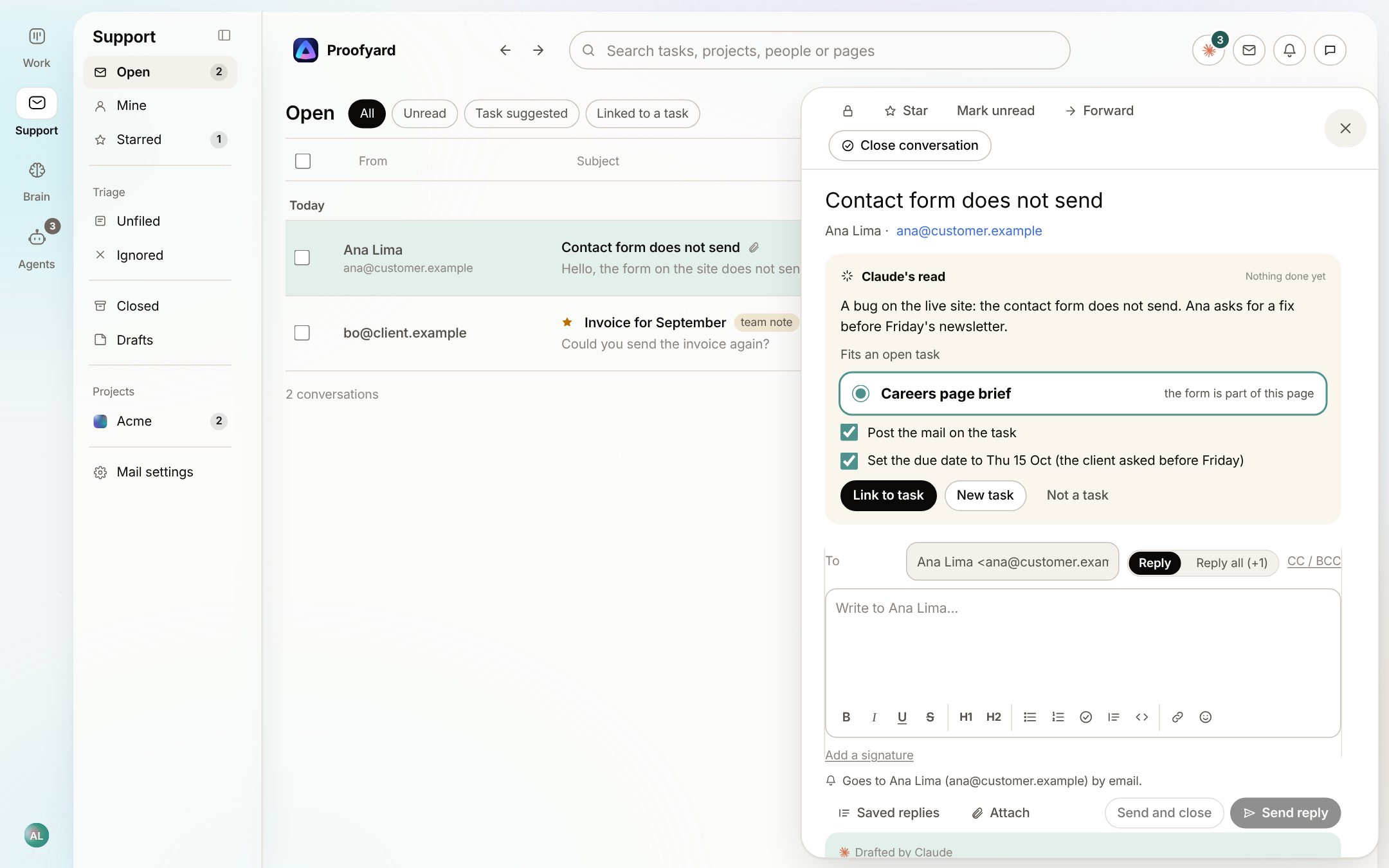Tick the checkbox for bo@client.example conversation
The height and width of the screenshot is (868, 1389).
tap(302, 332)
